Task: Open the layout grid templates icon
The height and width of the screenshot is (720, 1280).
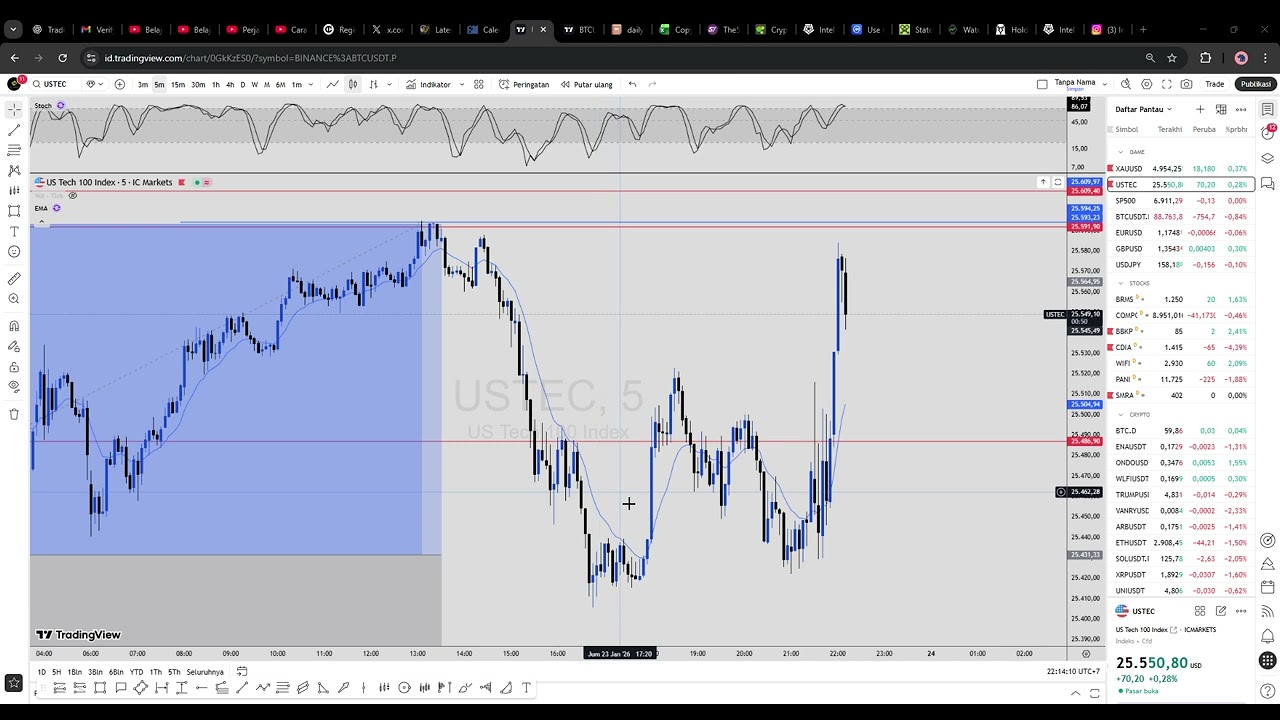Action: click(x=479, y=84)
